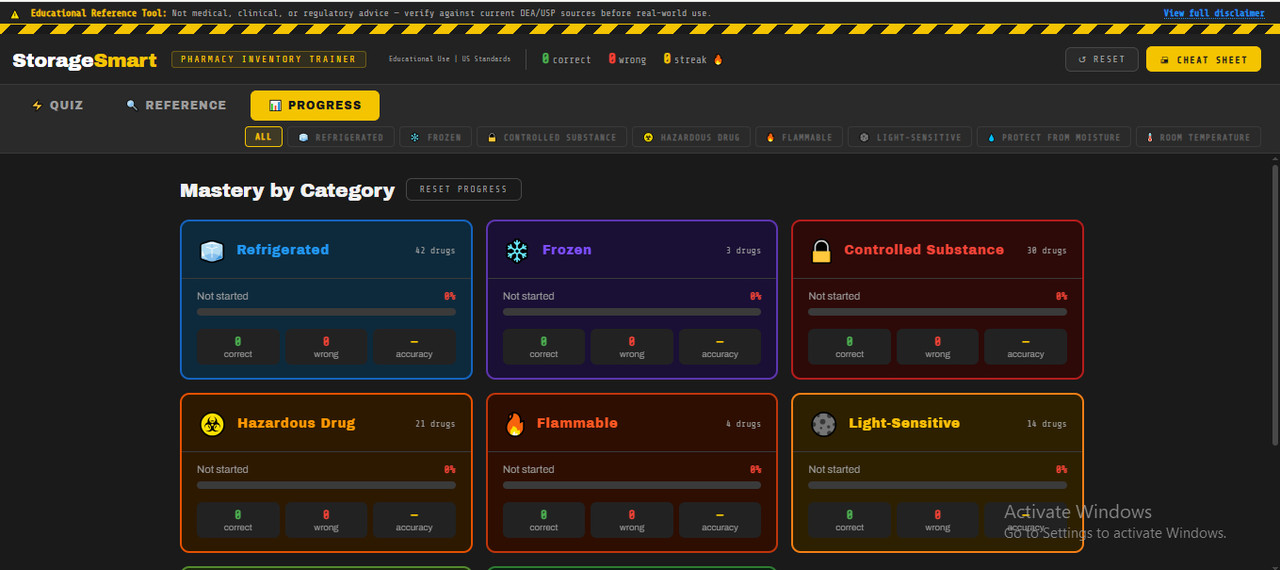Screen dimensions: 1280x570
Task: Click the Reset button in header
Action: point(1102,60)
